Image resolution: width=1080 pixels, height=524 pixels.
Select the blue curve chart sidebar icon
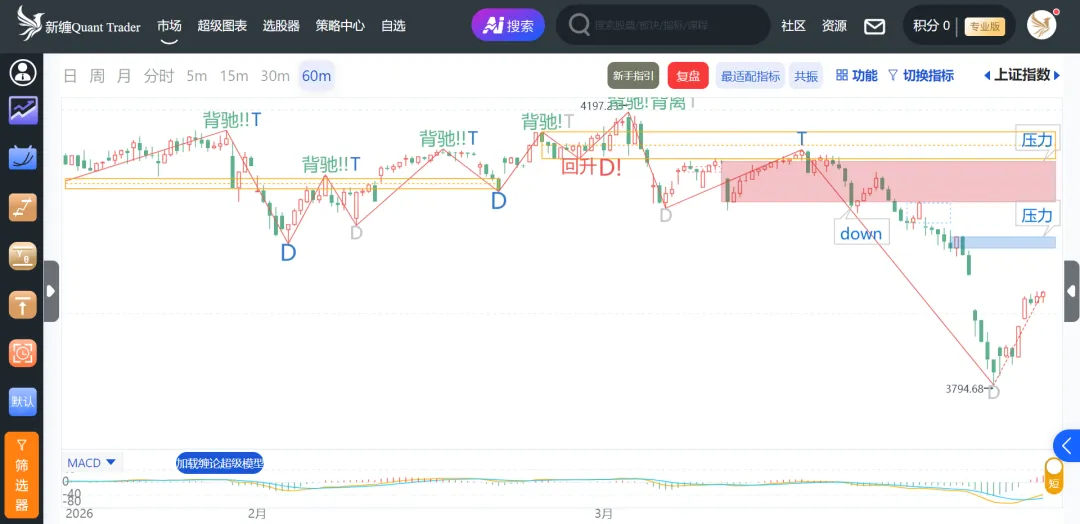tap(23, 158)
